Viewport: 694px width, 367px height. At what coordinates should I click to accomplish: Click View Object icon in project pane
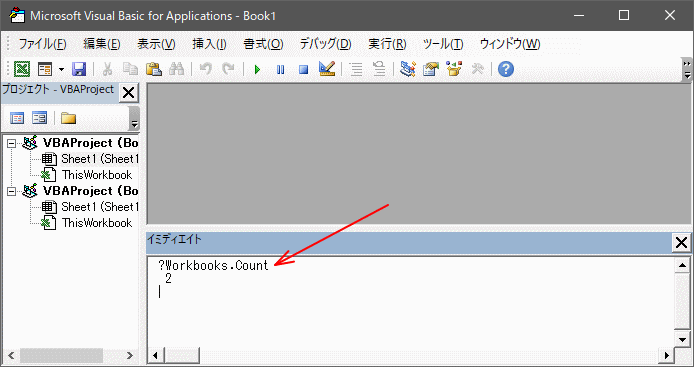(39, 118)
